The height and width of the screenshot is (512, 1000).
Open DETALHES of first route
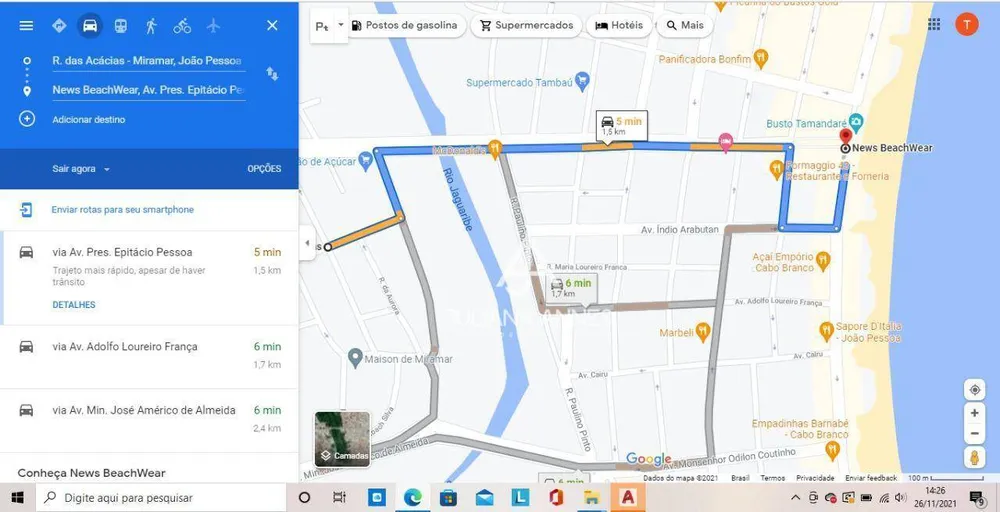pyautogui.click(x=74, y=305)
